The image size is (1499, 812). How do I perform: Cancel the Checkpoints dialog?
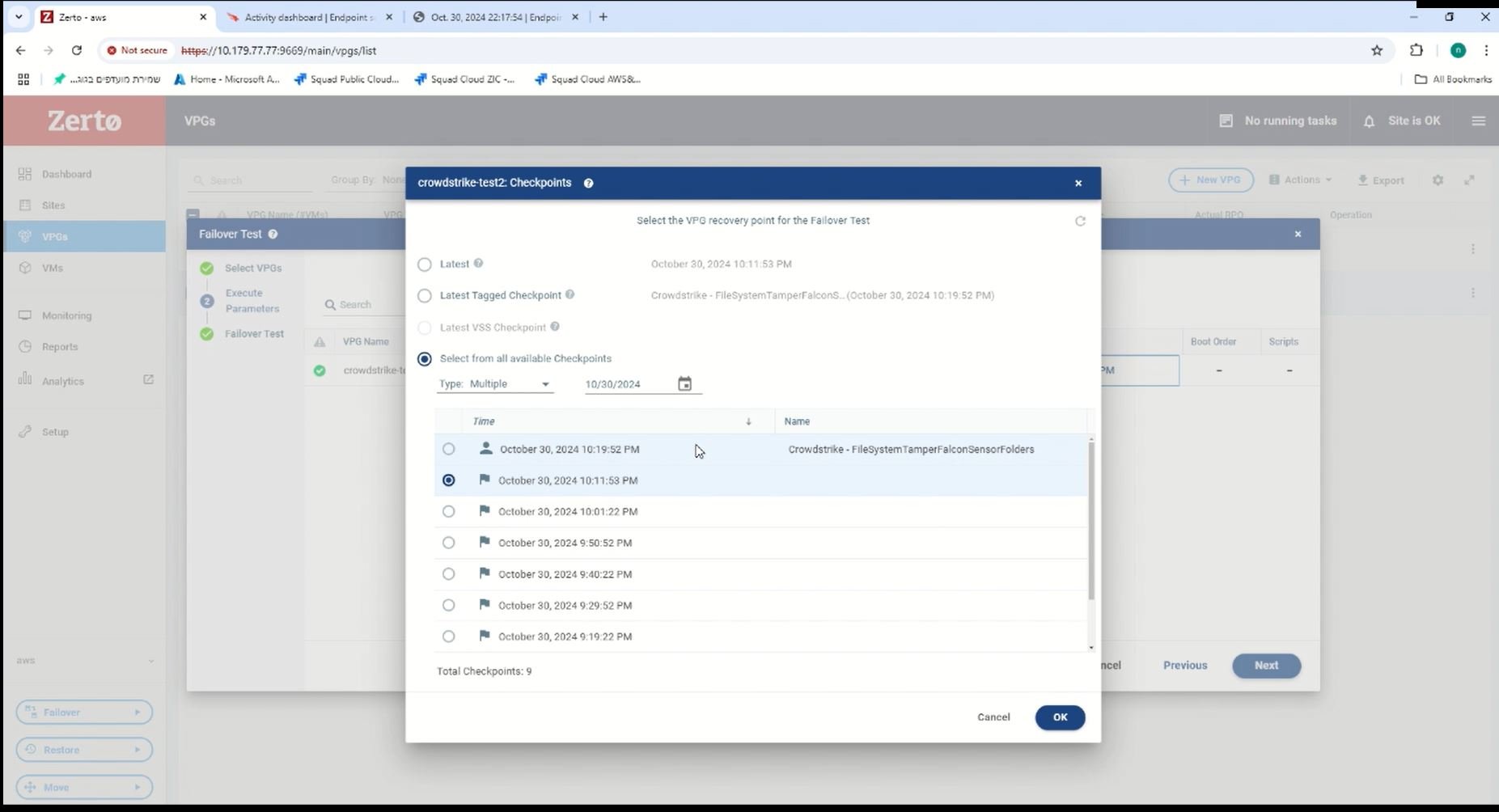pos(993,717)
